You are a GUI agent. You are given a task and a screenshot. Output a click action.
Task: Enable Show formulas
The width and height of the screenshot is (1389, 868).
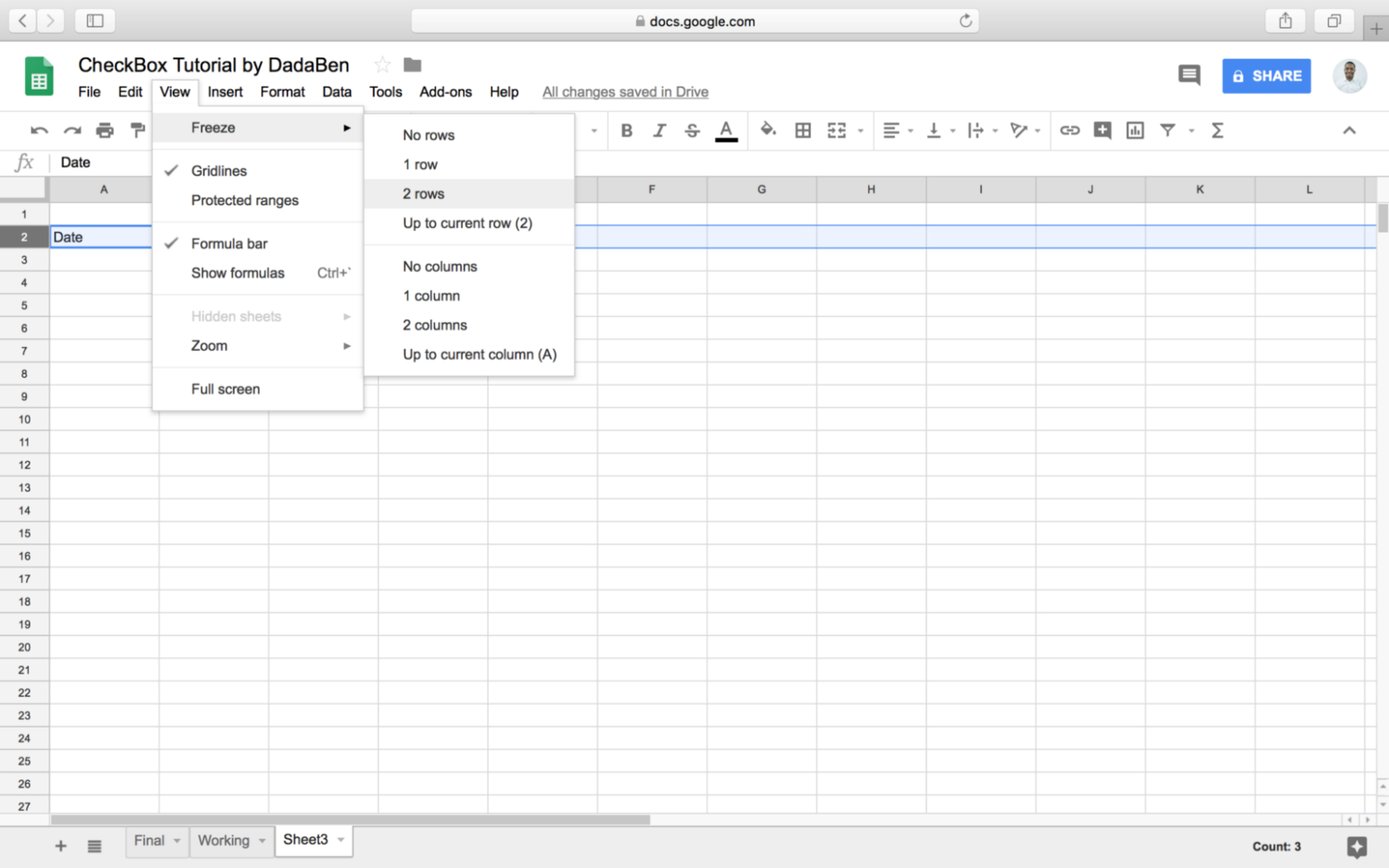click(x=237, y=273)
